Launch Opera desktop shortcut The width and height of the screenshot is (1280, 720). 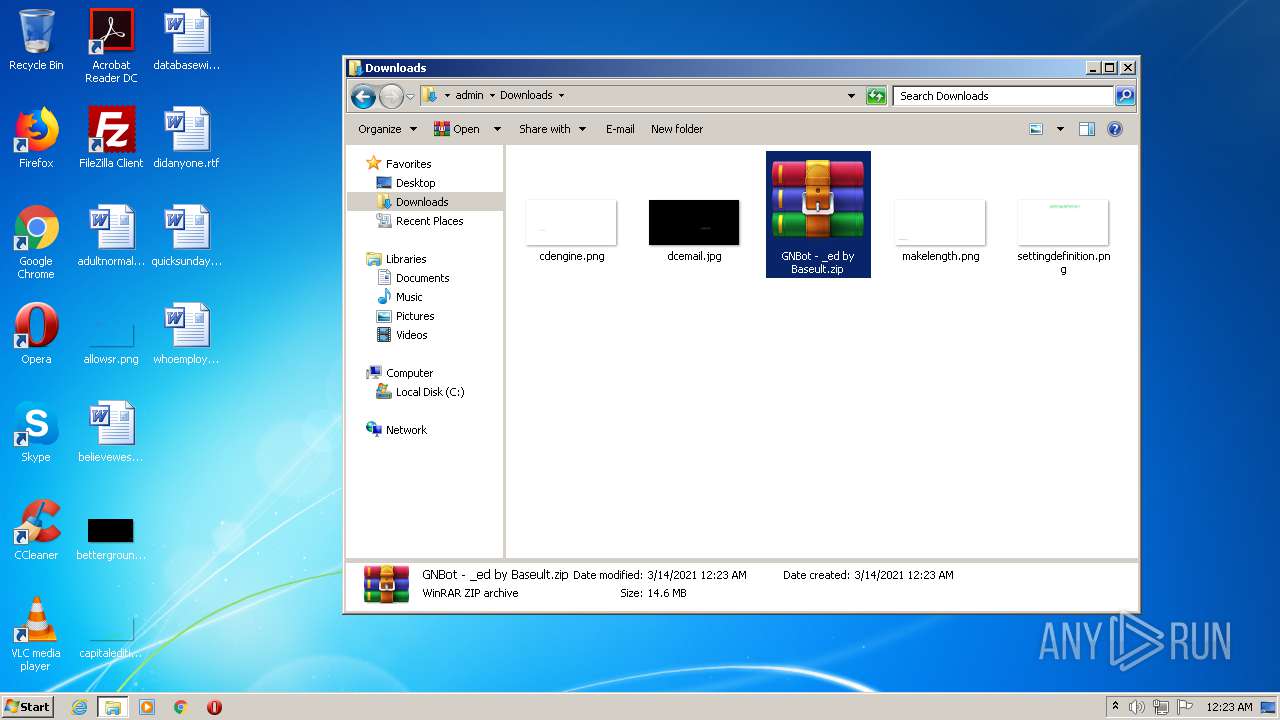tap(36, 334)
